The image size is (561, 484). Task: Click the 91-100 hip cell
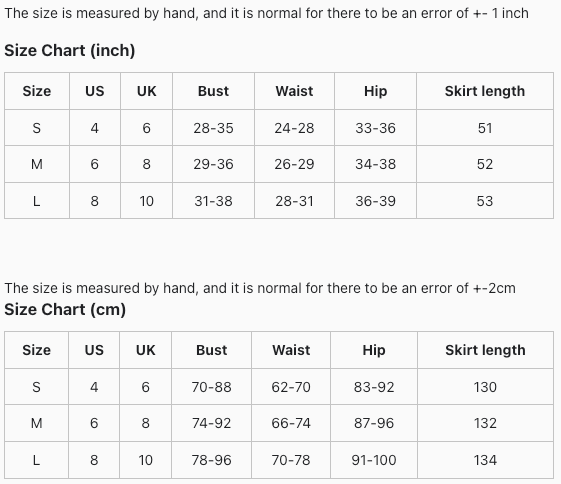coord(374,460)
